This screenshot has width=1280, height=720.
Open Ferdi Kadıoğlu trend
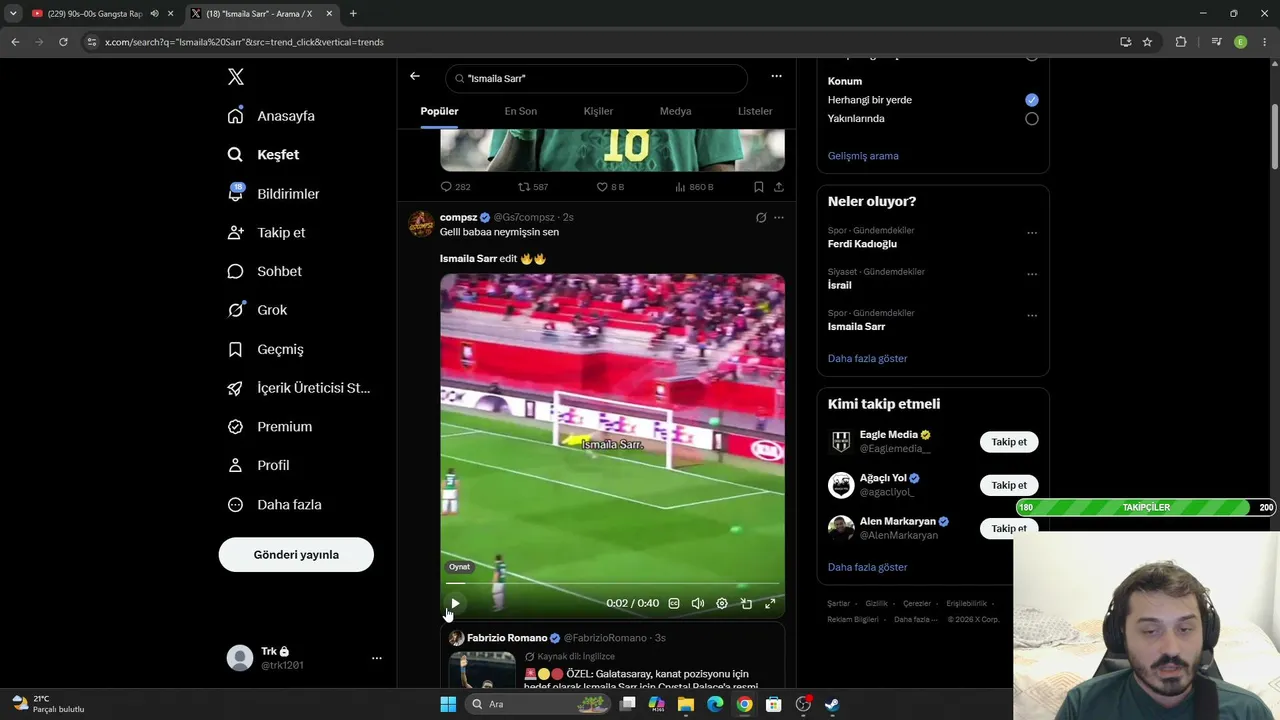pyautogui.click(x=862, y=244)
